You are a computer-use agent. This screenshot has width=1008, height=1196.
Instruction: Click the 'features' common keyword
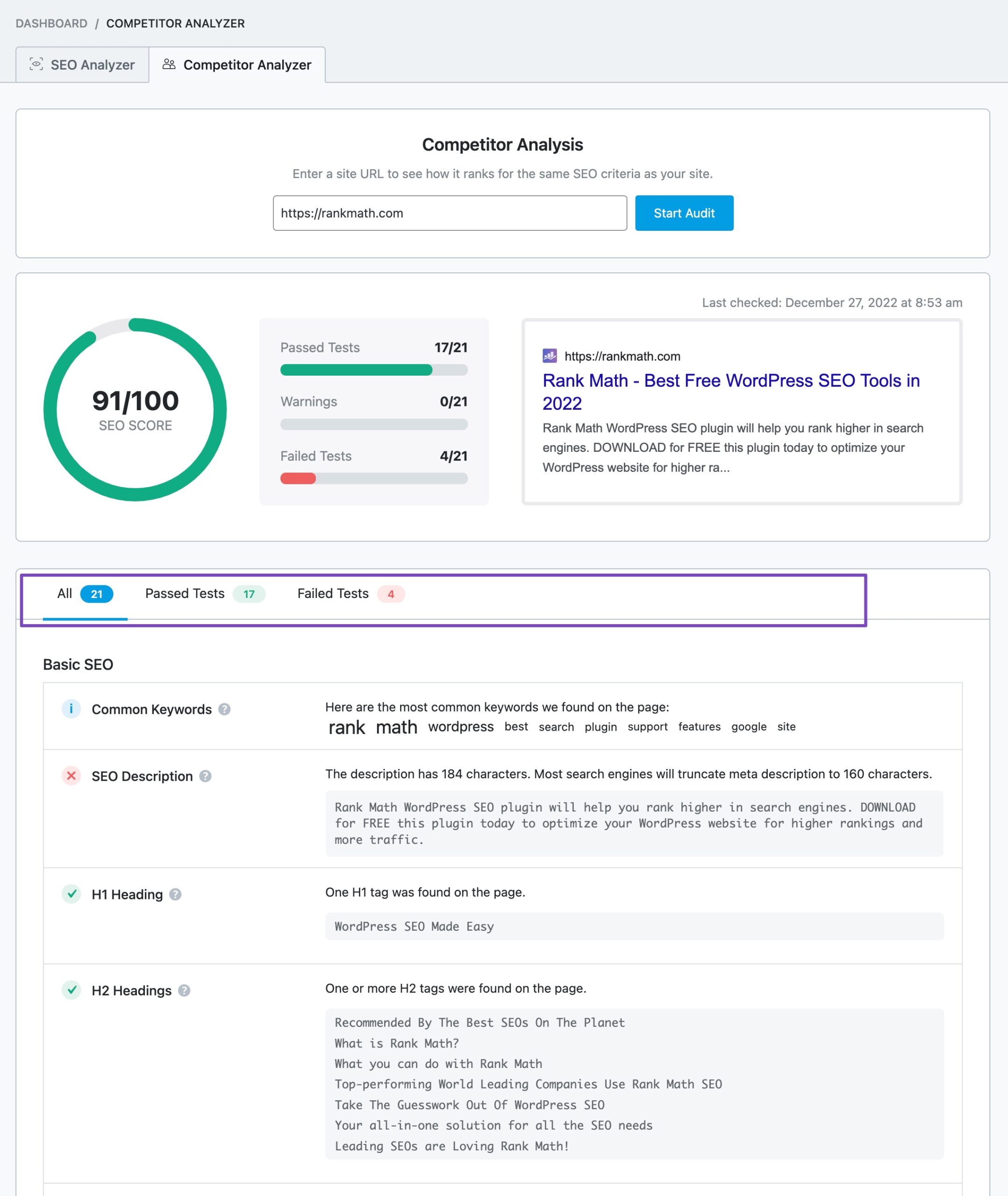700,726
